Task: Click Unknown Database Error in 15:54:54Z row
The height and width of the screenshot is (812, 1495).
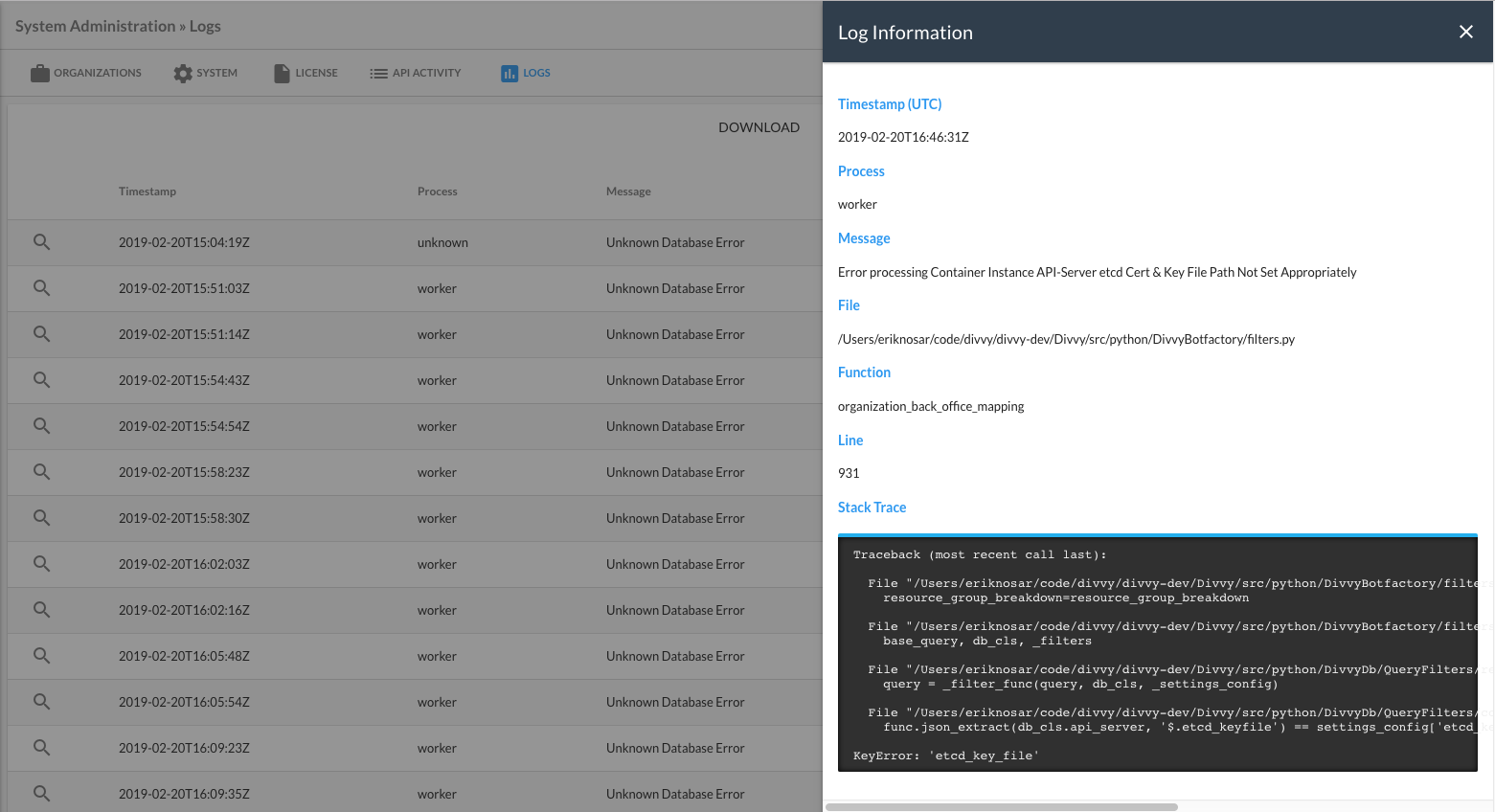Action: point(675,426)
